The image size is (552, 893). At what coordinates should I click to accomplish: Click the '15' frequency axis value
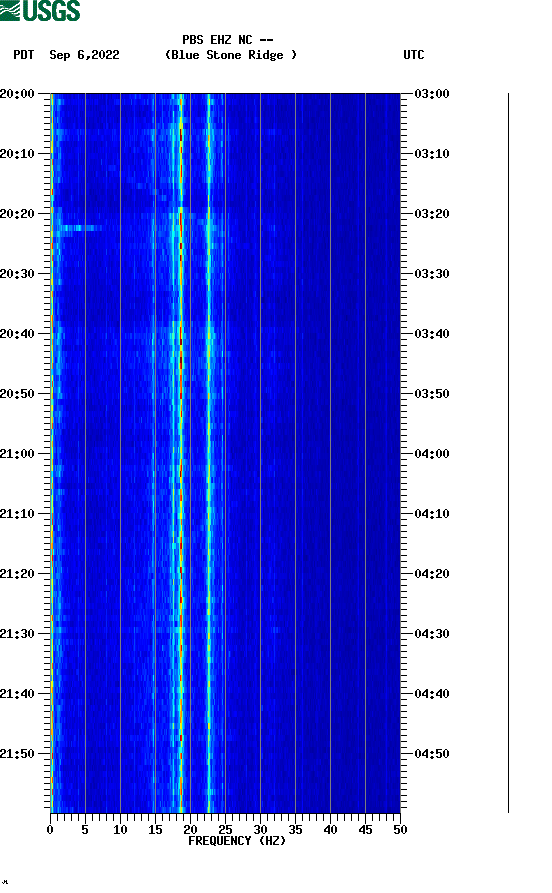pos(155,830)
